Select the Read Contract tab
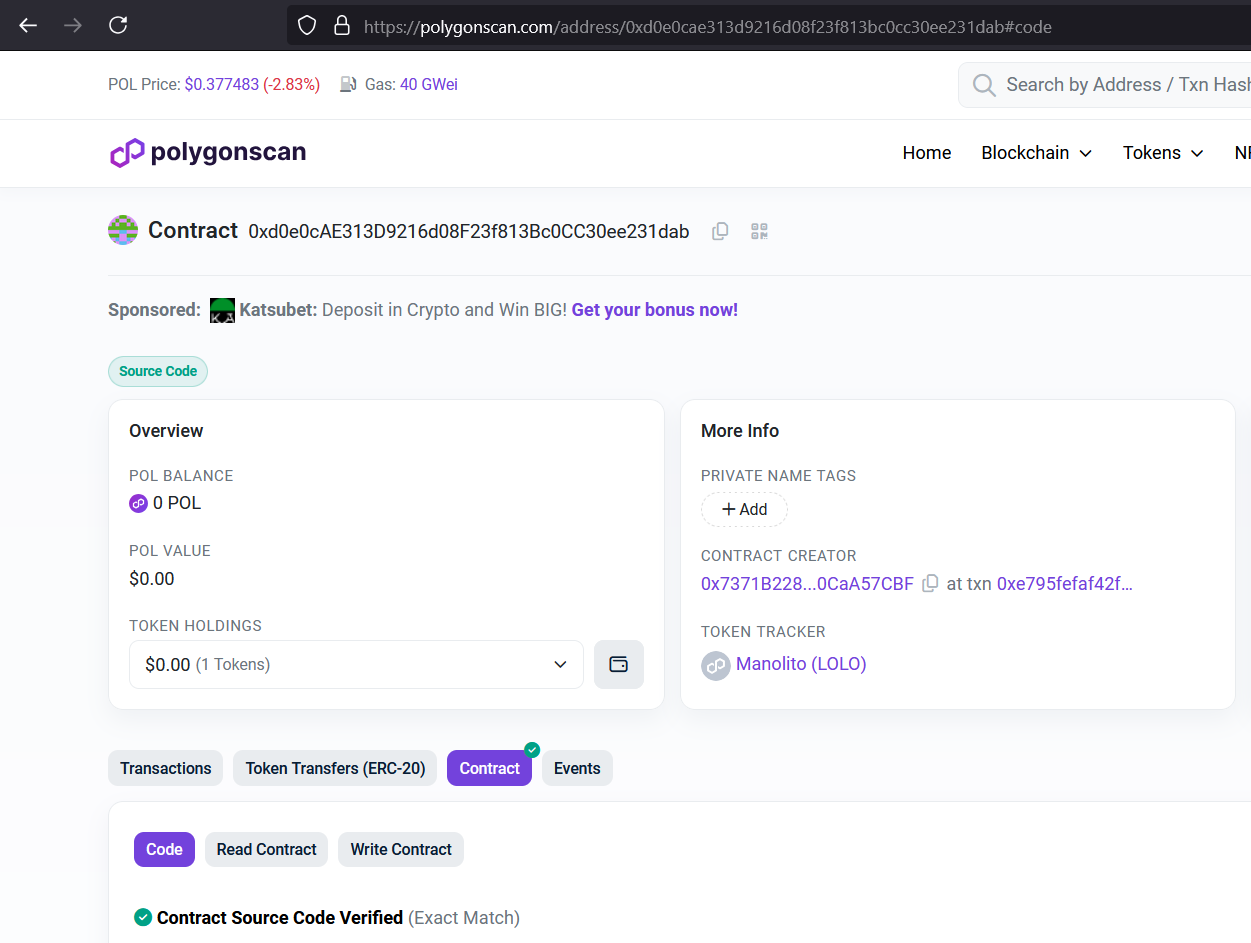 pyautogui.click(x=266, y=849)
